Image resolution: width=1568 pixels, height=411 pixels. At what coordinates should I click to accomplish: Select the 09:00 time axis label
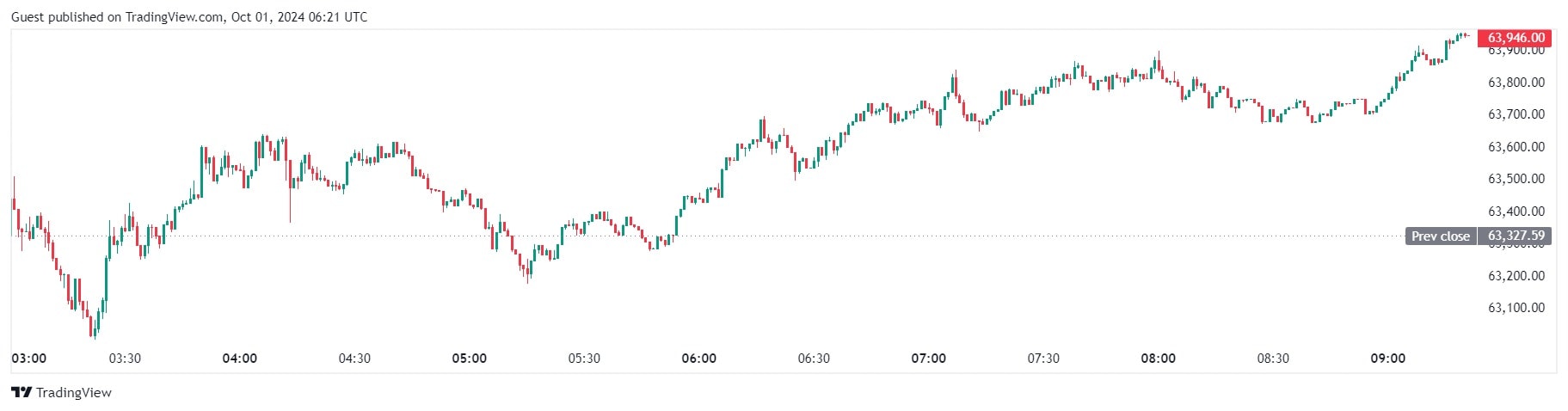pyautogui.click(x=1388, y=359)
